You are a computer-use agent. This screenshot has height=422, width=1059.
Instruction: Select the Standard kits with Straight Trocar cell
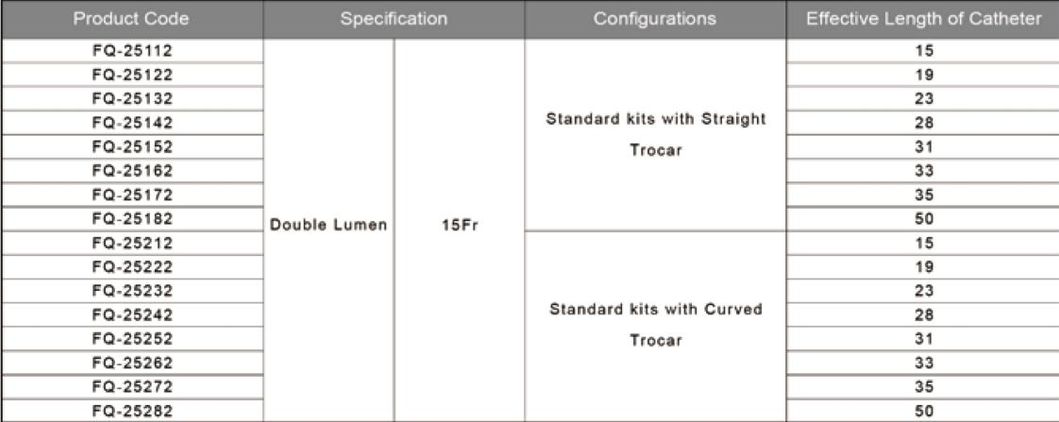tap(655, 134)
